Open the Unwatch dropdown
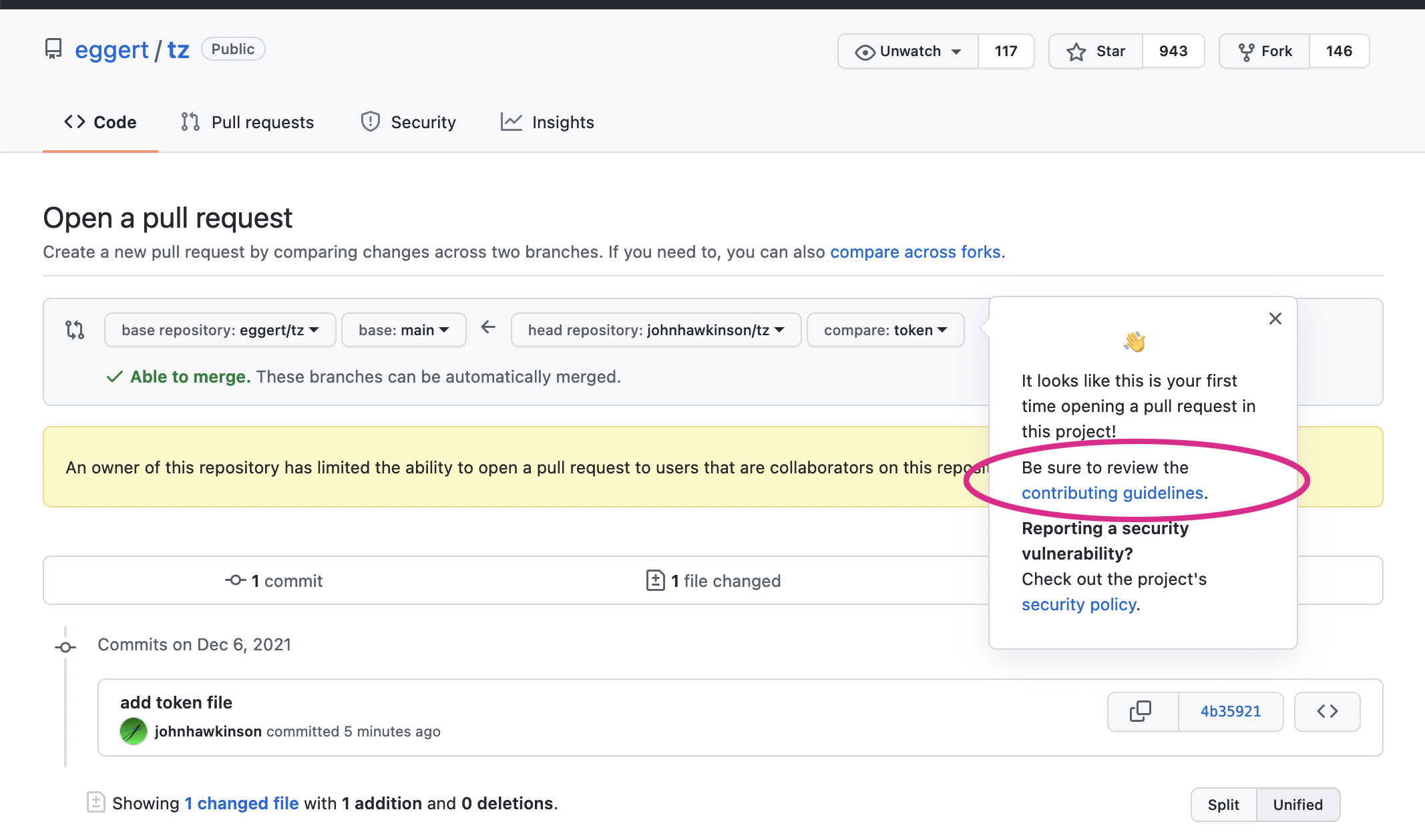The width and height of the screenshot is (1425, 840). (x=908, y=51)
